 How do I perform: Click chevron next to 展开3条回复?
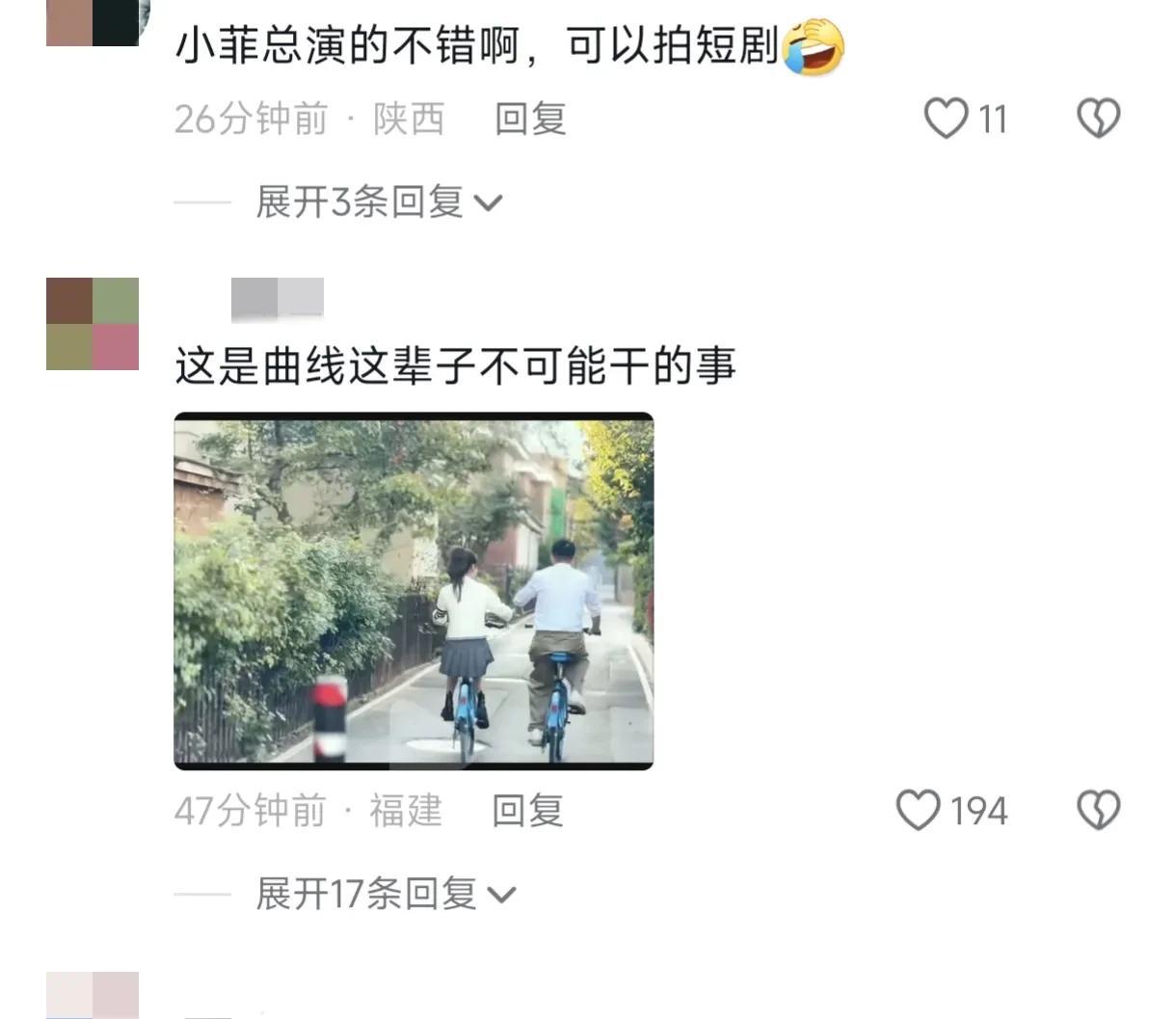pos(490,204)
